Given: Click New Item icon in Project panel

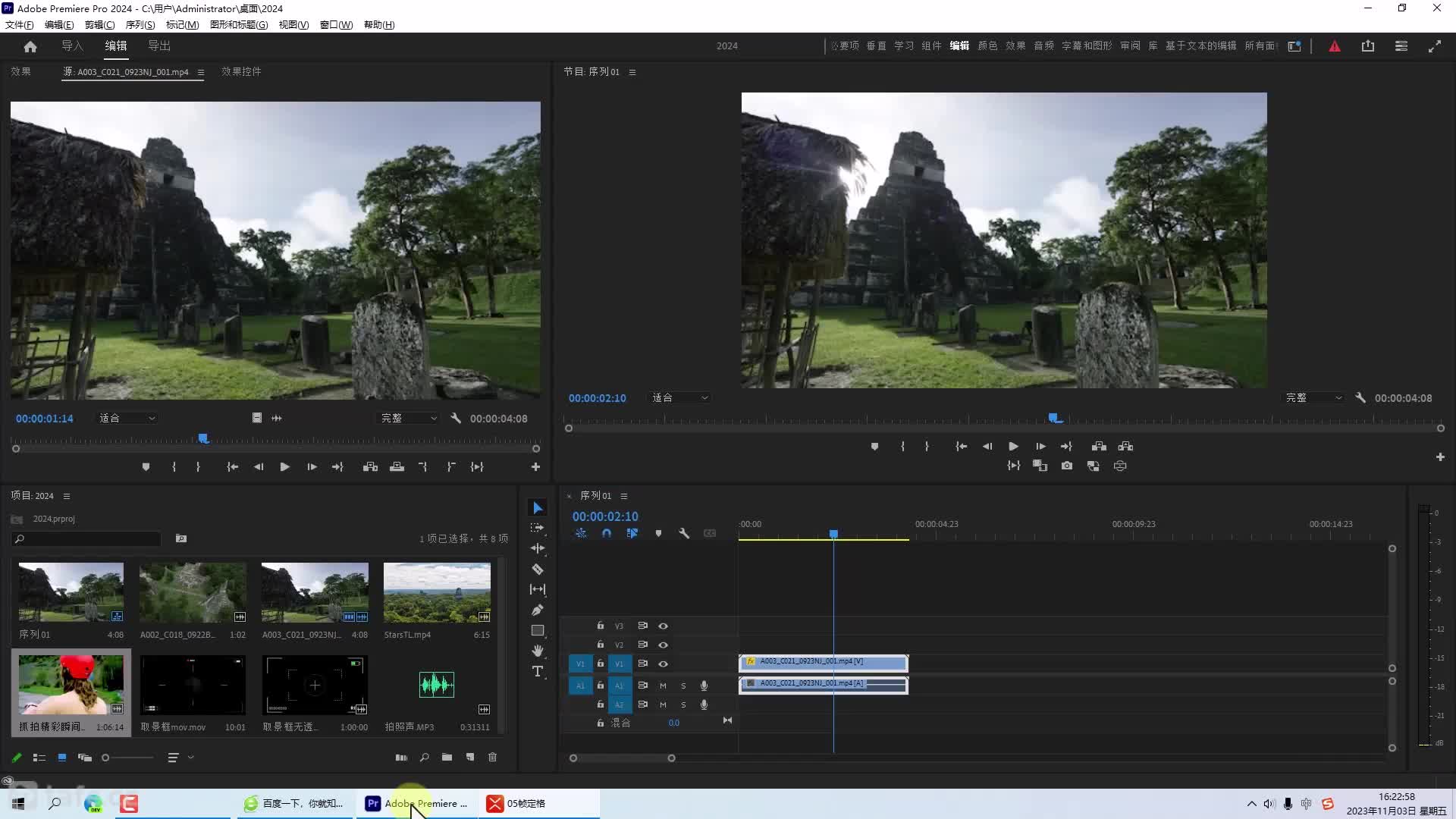Looking at the screenshot, I should point(469,757).
